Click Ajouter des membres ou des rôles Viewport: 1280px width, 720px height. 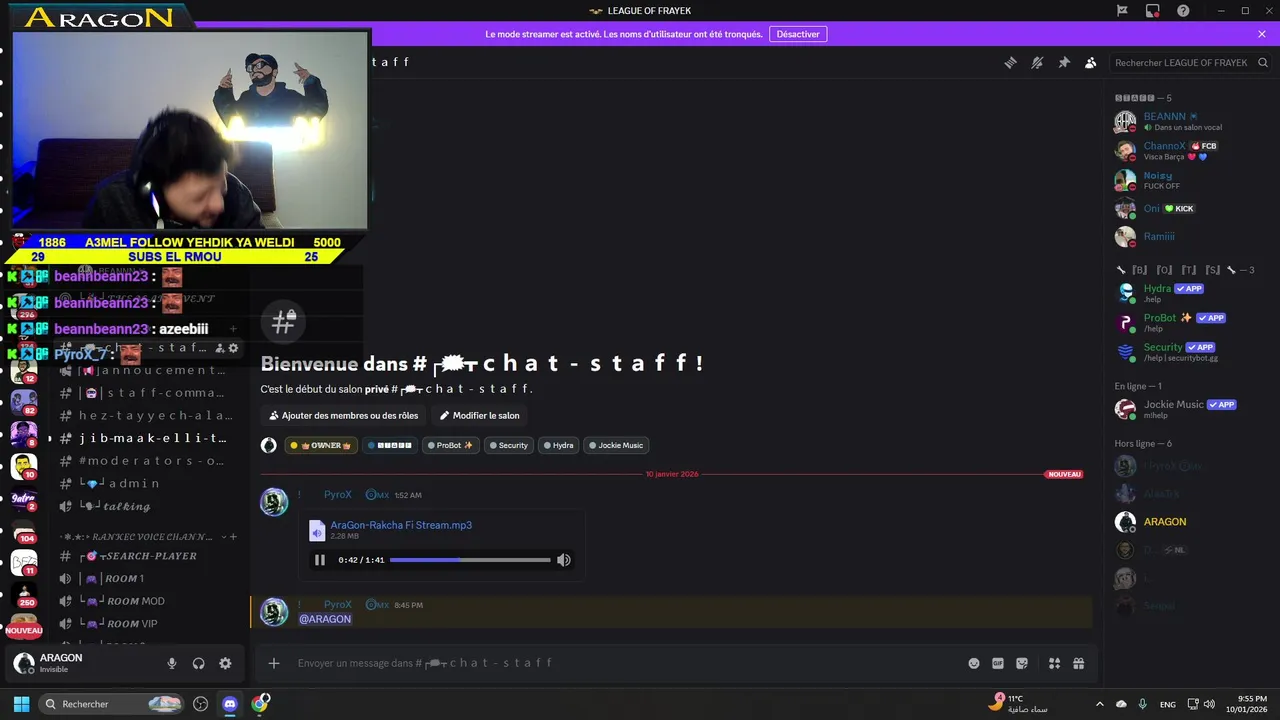pos(344,415)
